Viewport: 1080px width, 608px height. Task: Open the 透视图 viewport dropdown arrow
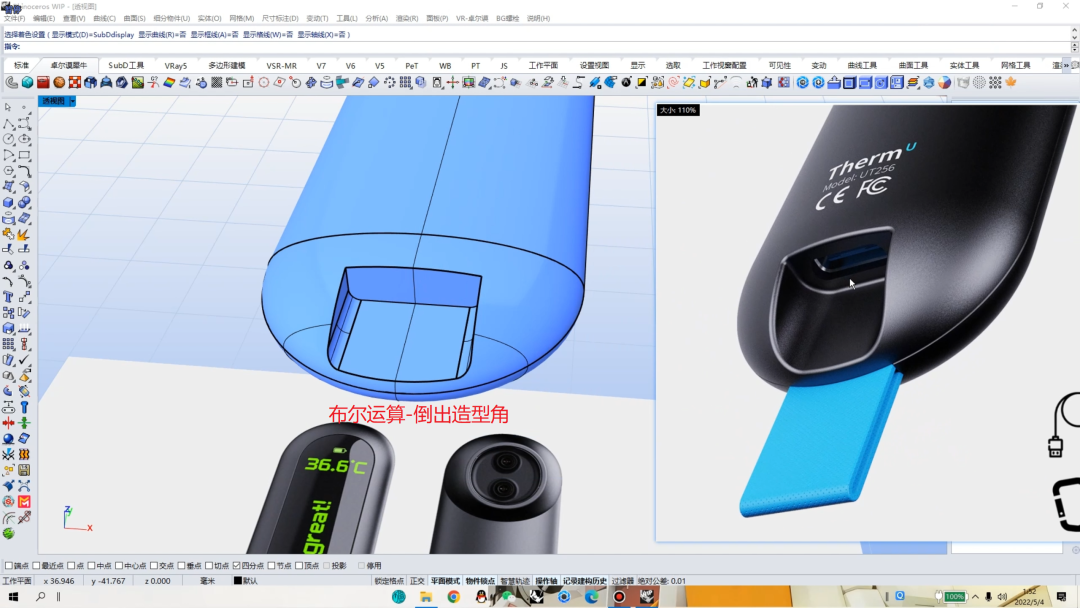pyautogui.click(x=72, y=101)
